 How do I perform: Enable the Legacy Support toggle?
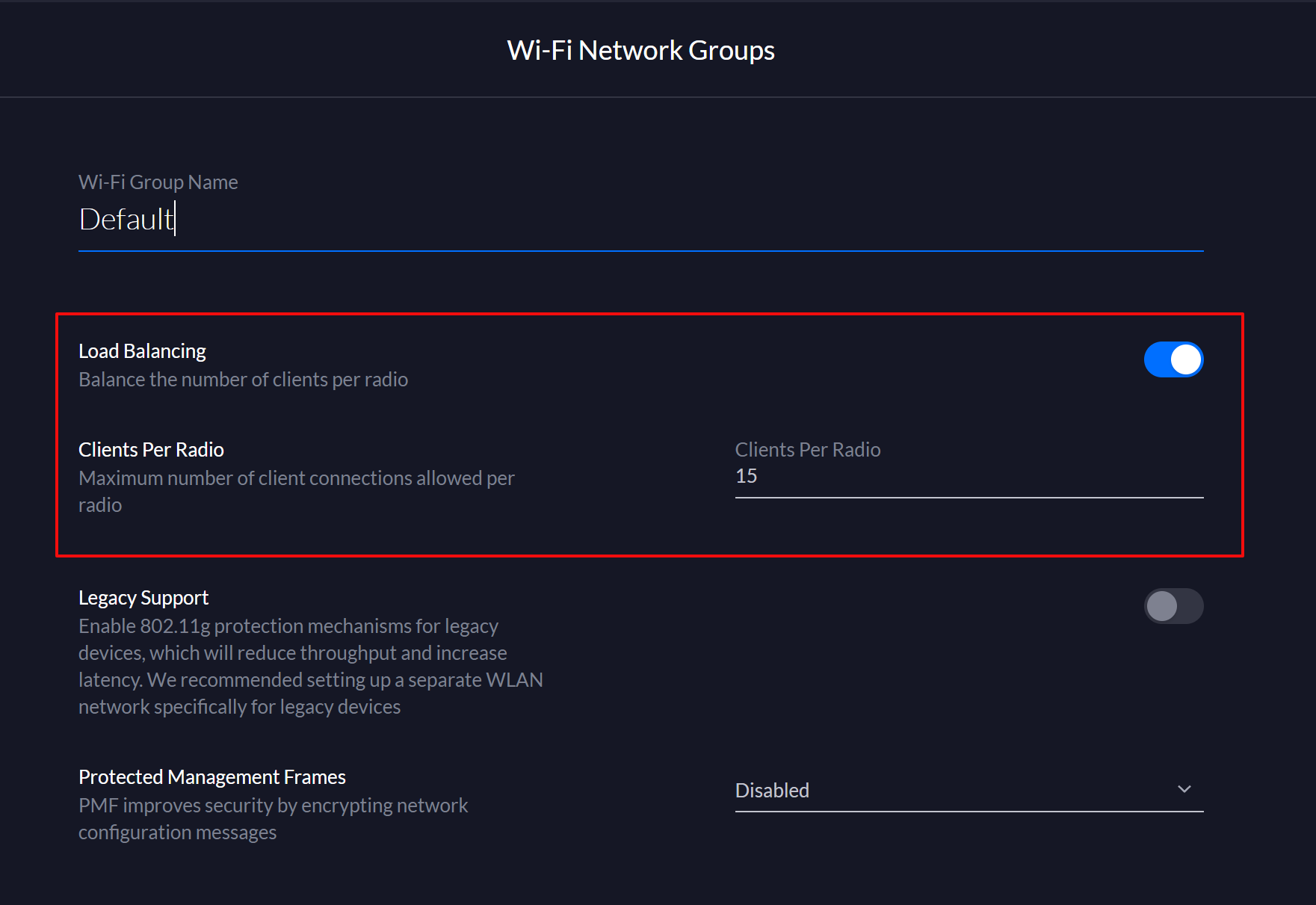(x=1173, y=606)
